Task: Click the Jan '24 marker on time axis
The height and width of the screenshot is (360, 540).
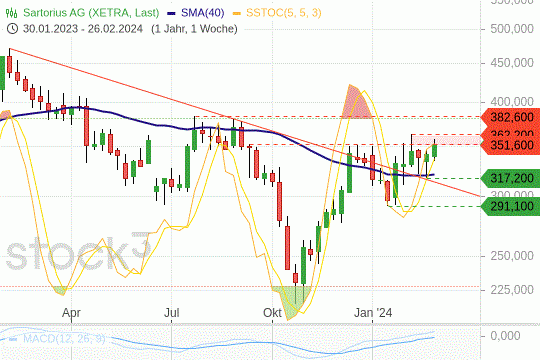Action: pyautogui.click(x=373, y=313)
